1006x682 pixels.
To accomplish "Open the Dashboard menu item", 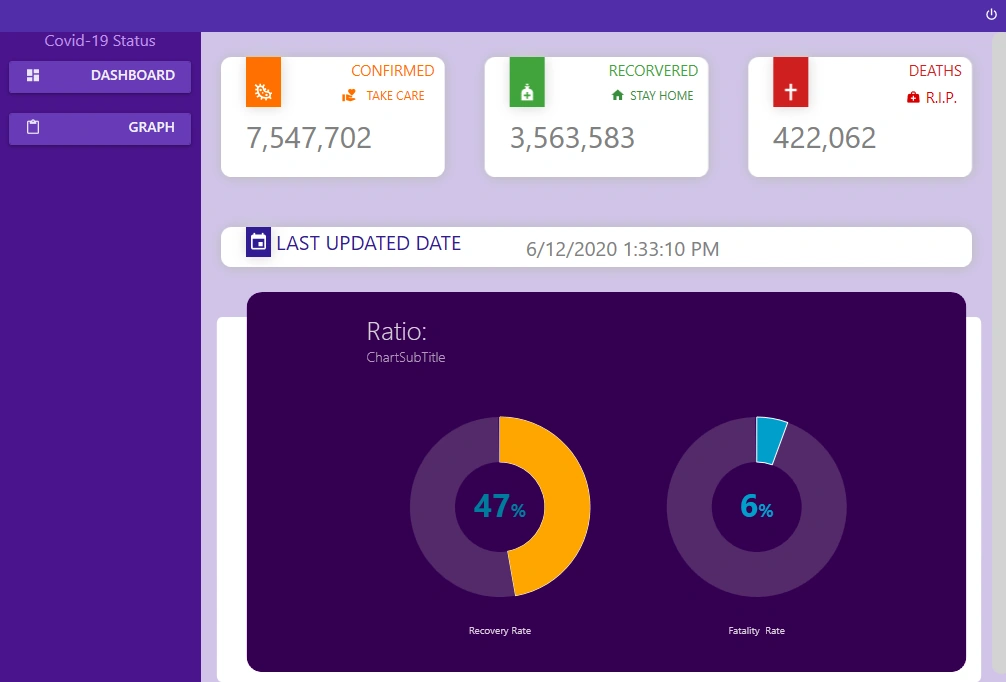I will [99, 76].
